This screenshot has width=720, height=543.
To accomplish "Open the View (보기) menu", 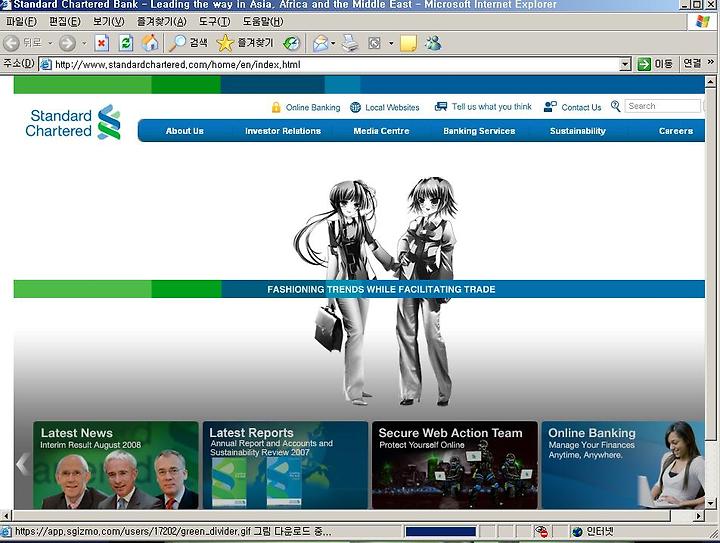I will tap(108, 22).
